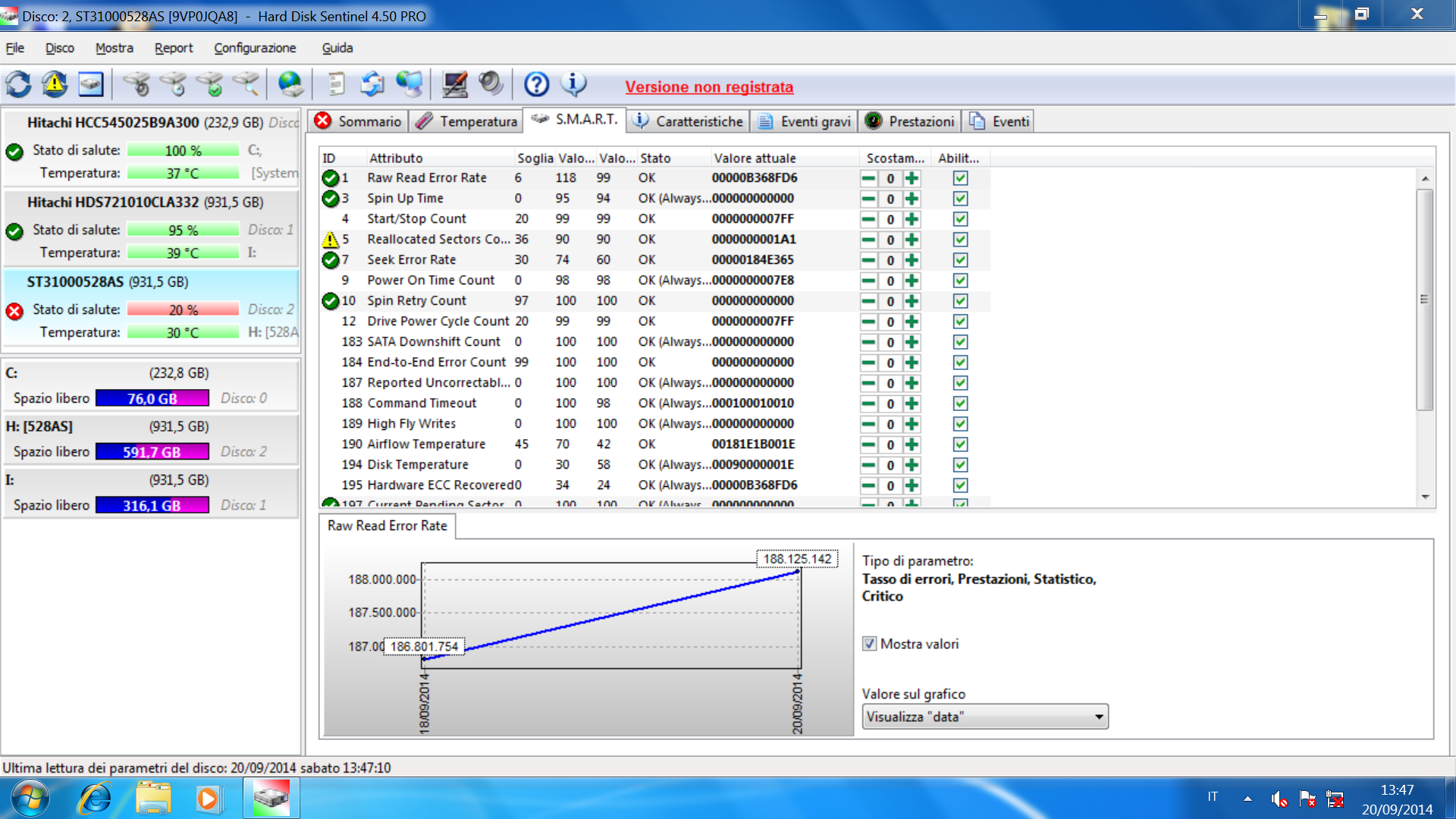1456x819 pixels.
Task: Click the disk drive toolbar icon
Action: pos(91,84)
